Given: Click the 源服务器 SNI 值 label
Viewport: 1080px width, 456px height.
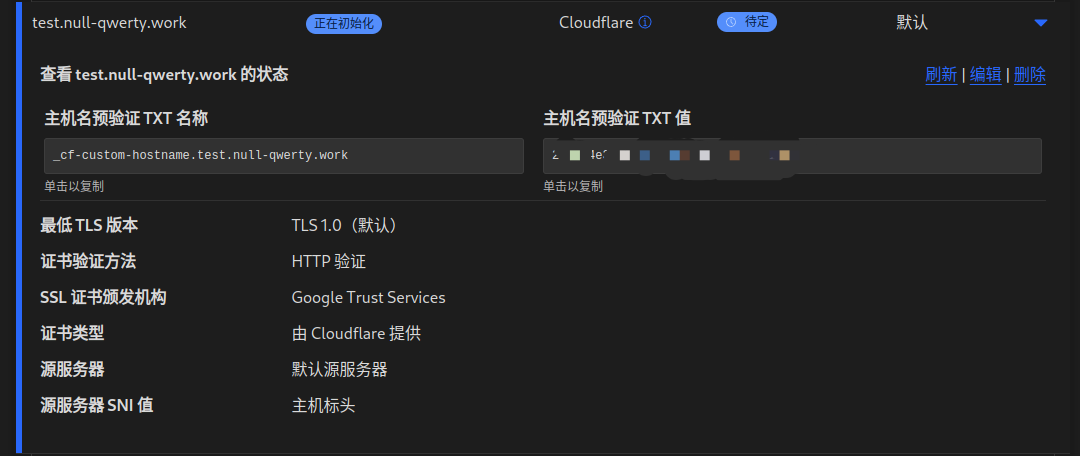Looking at the screenshot, I should click(96, 405).
